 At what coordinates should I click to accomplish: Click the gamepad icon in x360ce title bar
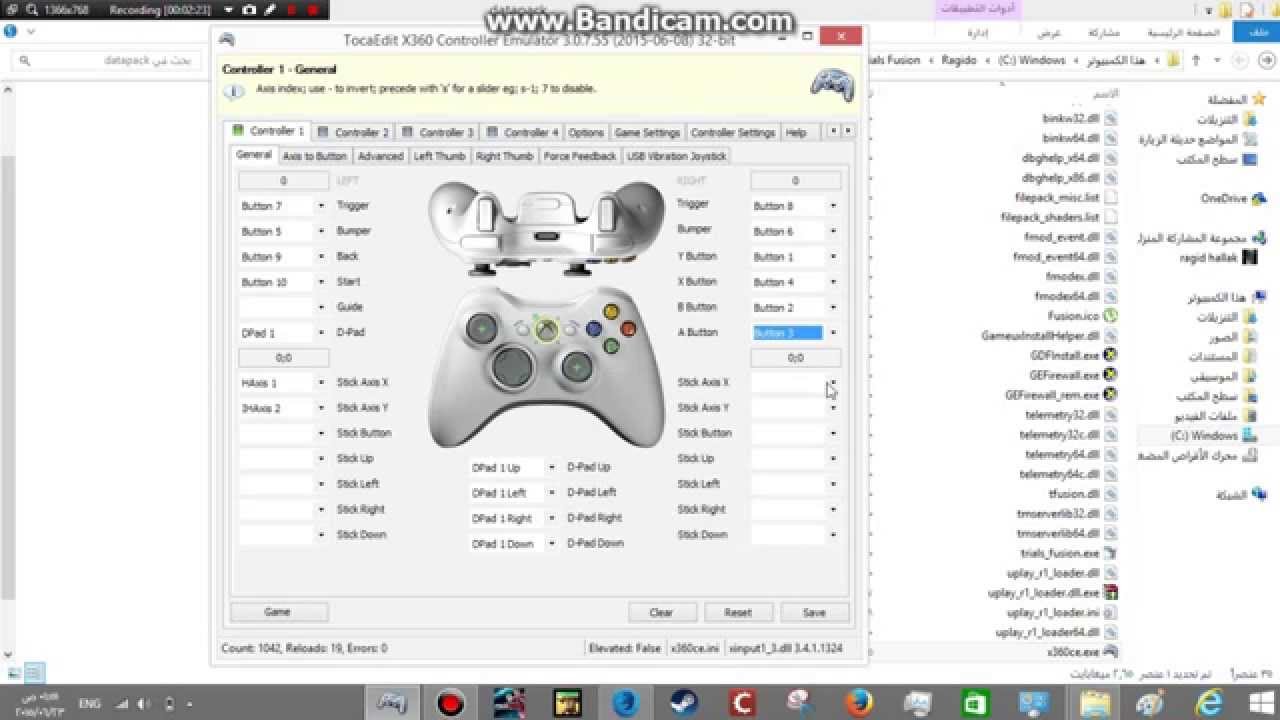tap(227, 38)
